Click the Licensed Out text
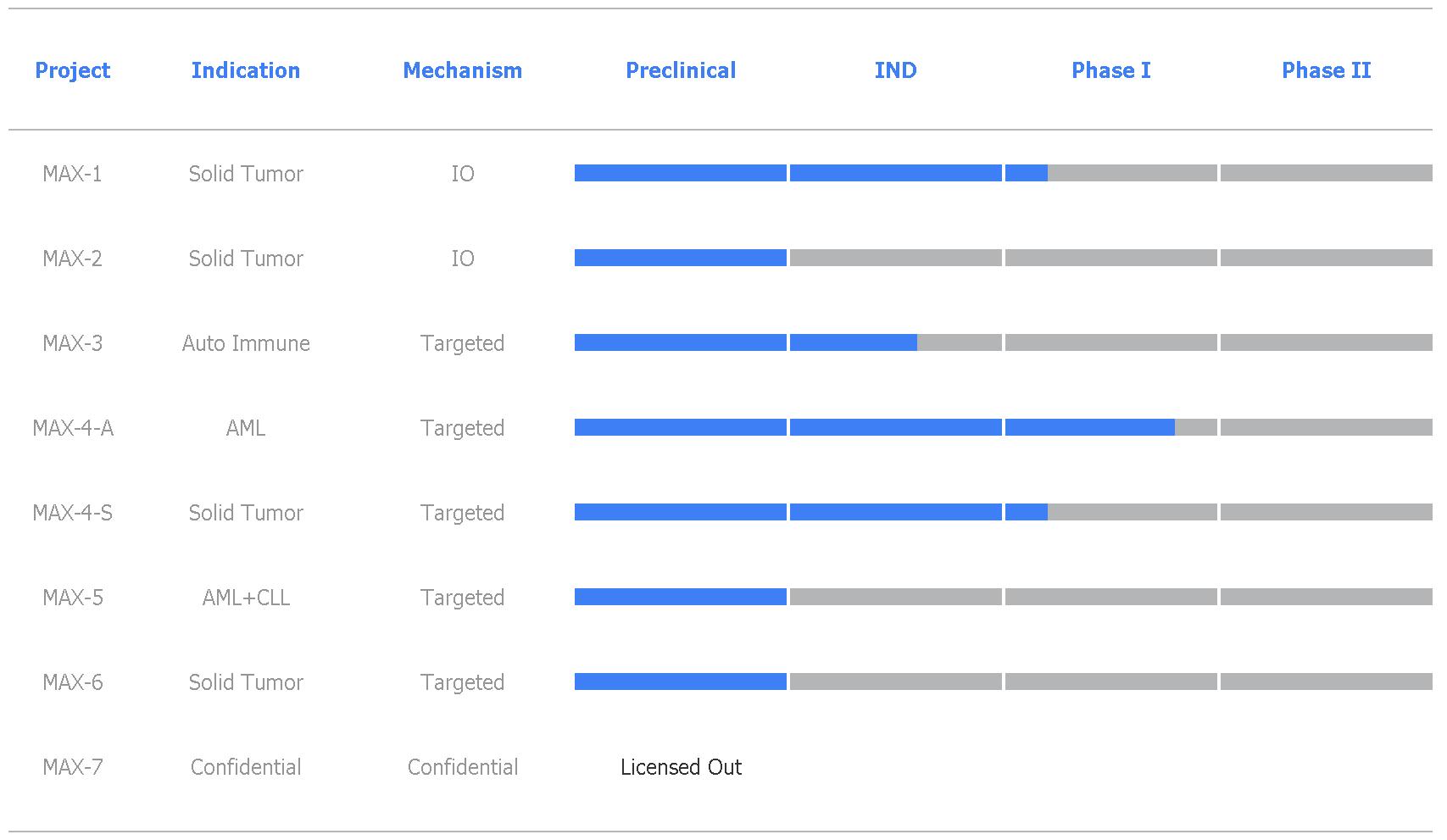Viewport: 1447px width, 840px height. click(x=681, y=767)
